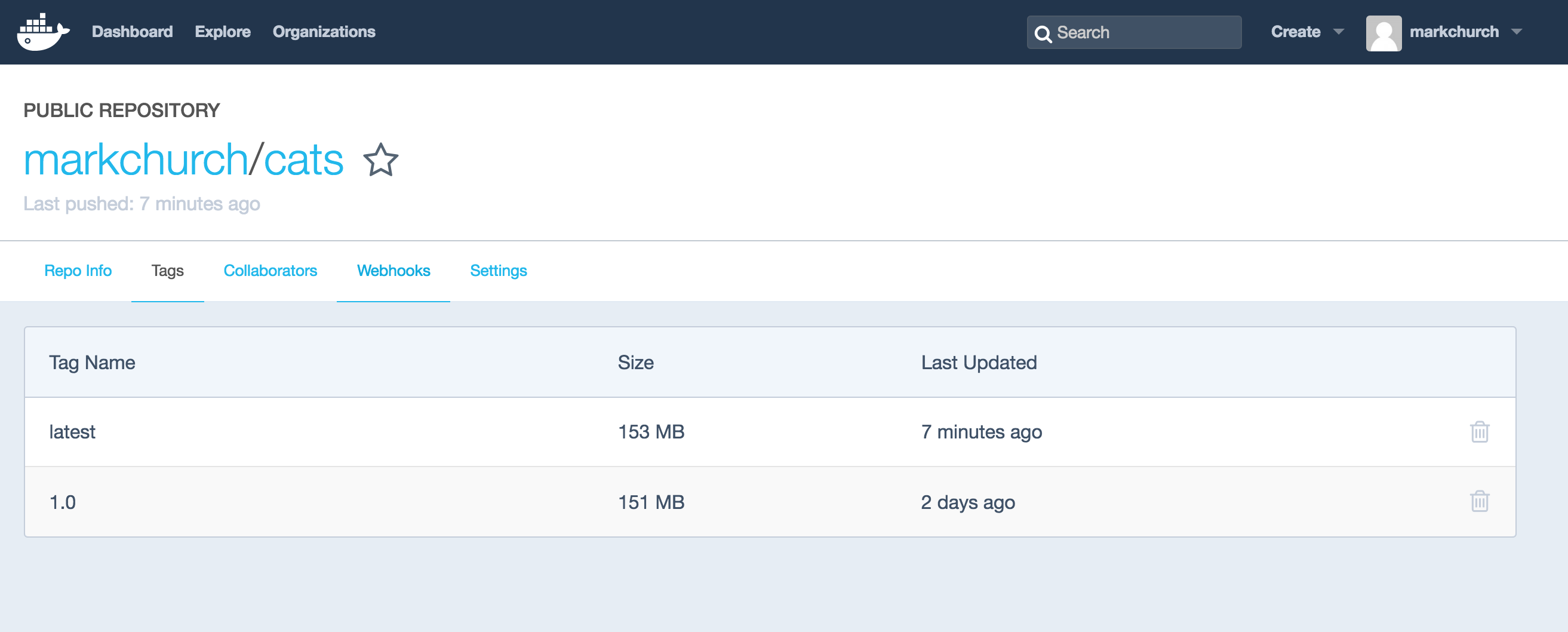
Task: Click the '2 days ago' cell
Action: (x=967, y=502)
